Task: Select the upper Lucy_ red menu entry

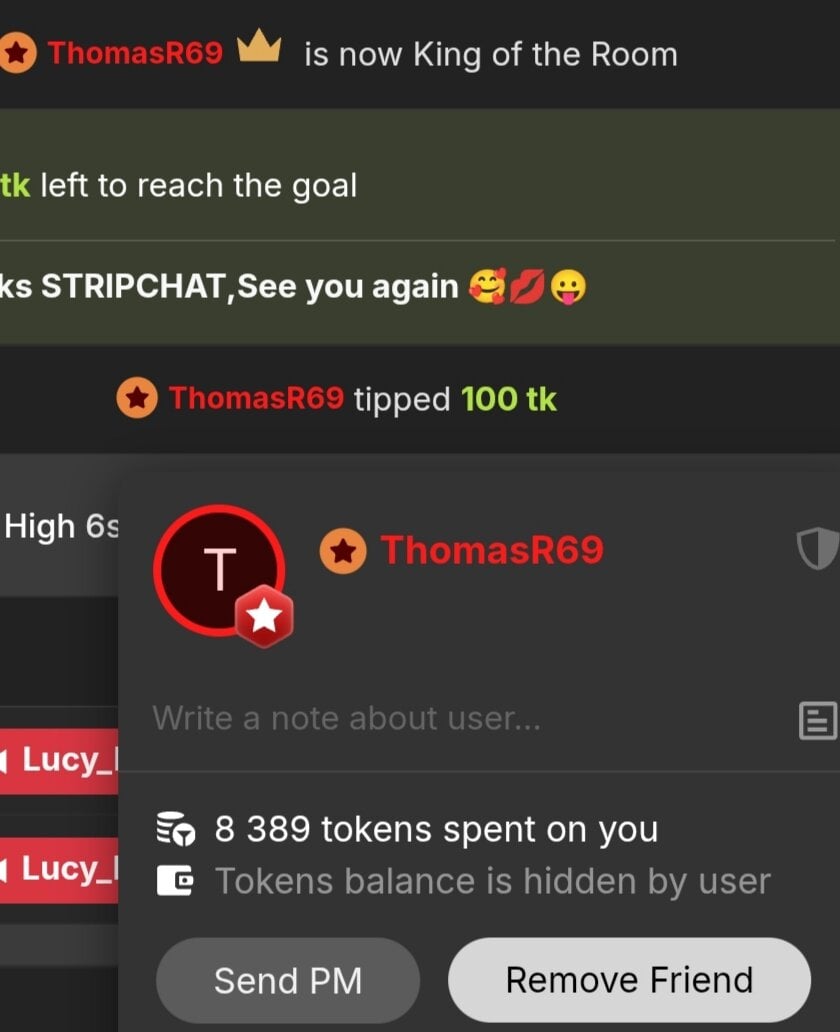Action: pyautogui.click(x=59, y=760)
